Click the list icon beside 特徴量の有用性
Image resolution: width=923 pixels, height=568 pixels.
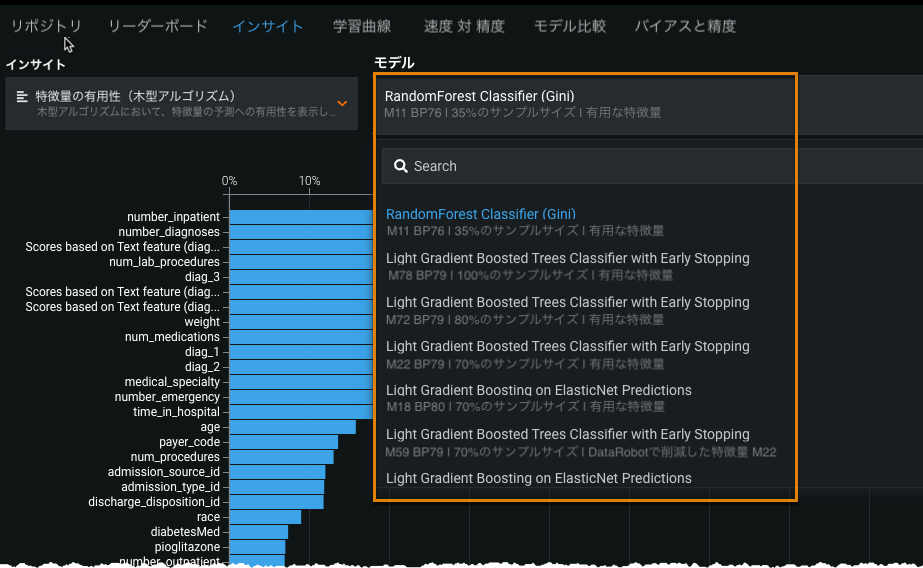pyautogui.click(x=22, y=97)
